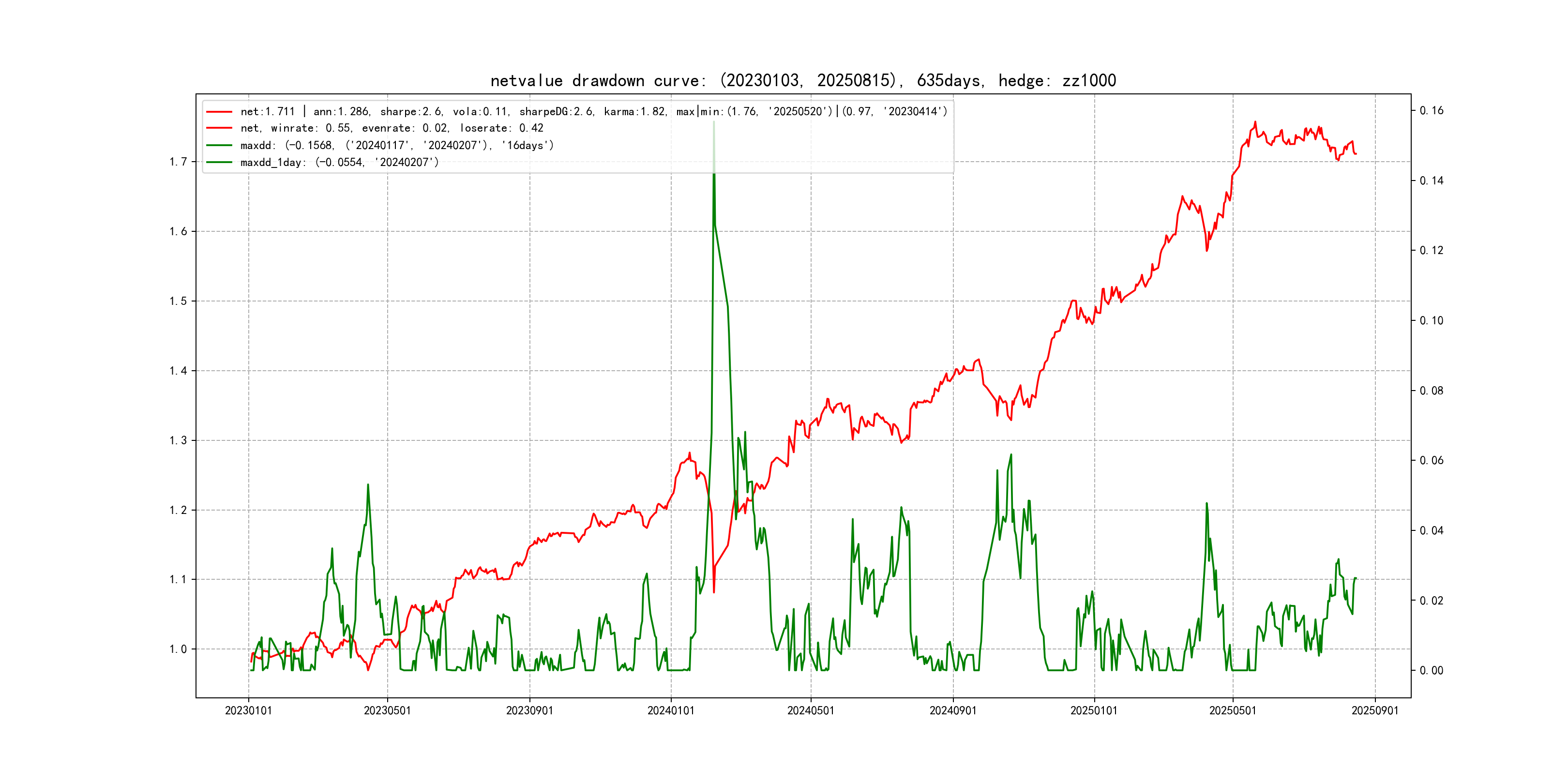1568x784 pixels.
Task: Click the 20250501 x-axis date label
Action: tap(1233, 710)
